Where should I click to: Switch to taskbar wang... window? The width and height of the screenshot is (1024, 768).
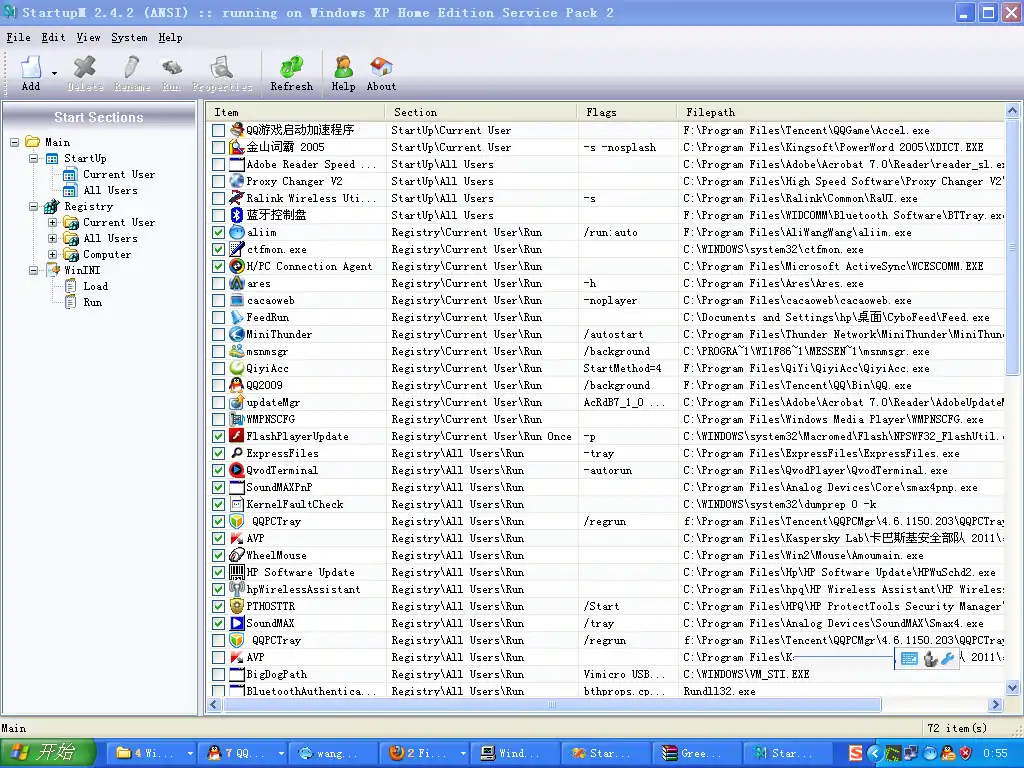coord(332,753)
